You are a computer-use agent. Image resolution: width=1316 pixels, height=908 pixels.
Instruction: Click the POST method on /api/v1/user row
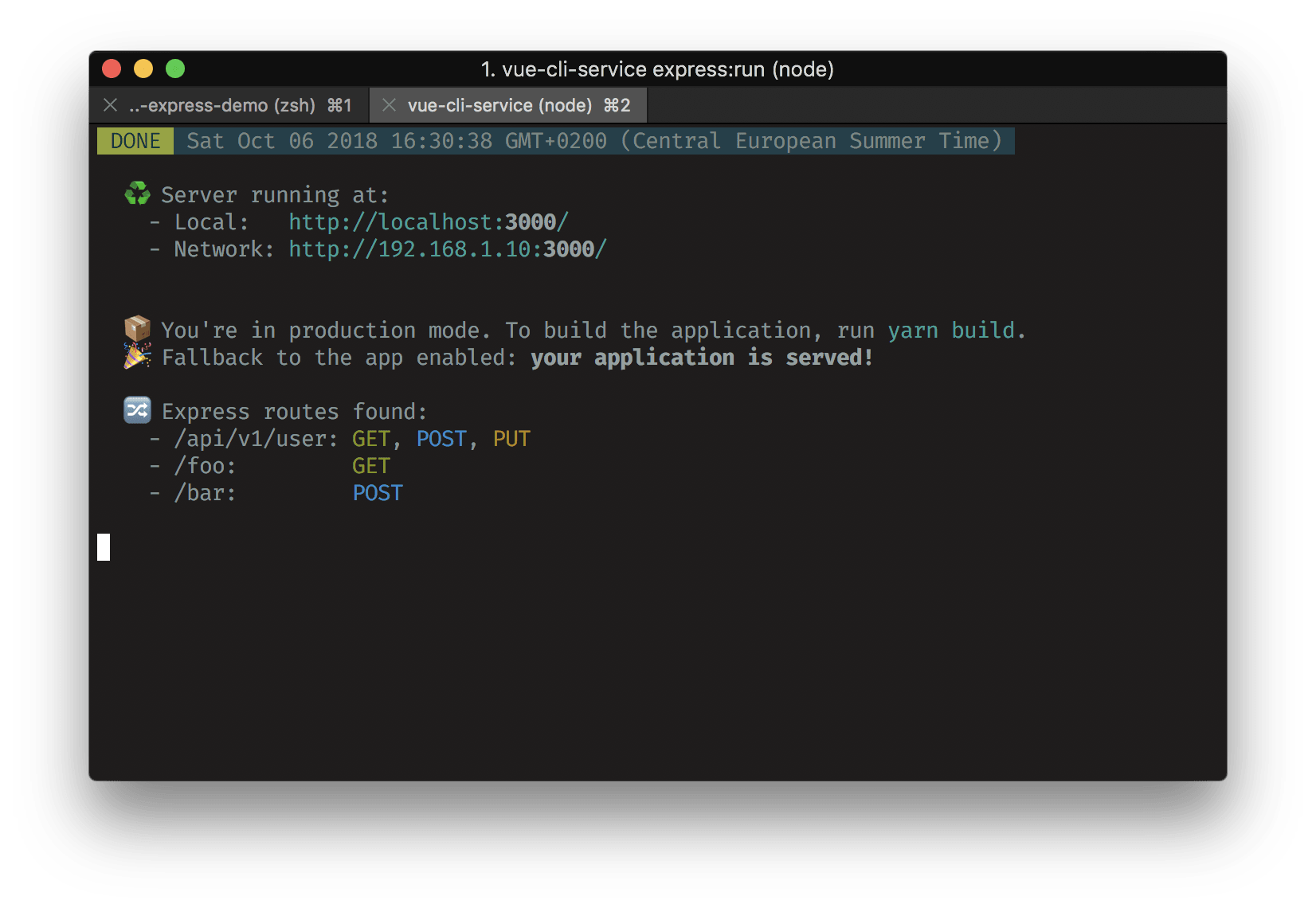pos(441,439)
